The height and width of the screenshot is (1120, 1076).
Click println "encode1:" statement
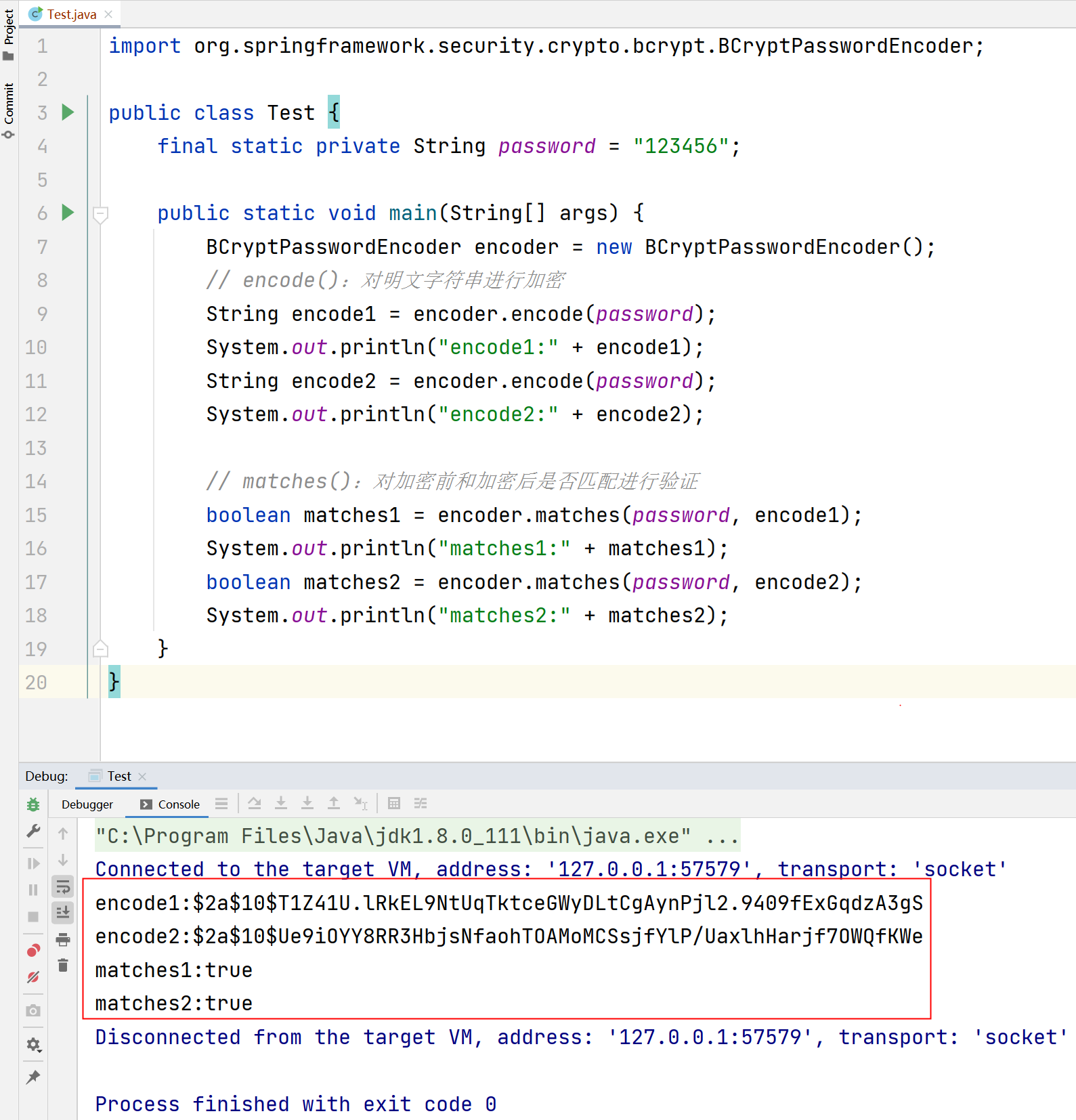tap(455, 347)
